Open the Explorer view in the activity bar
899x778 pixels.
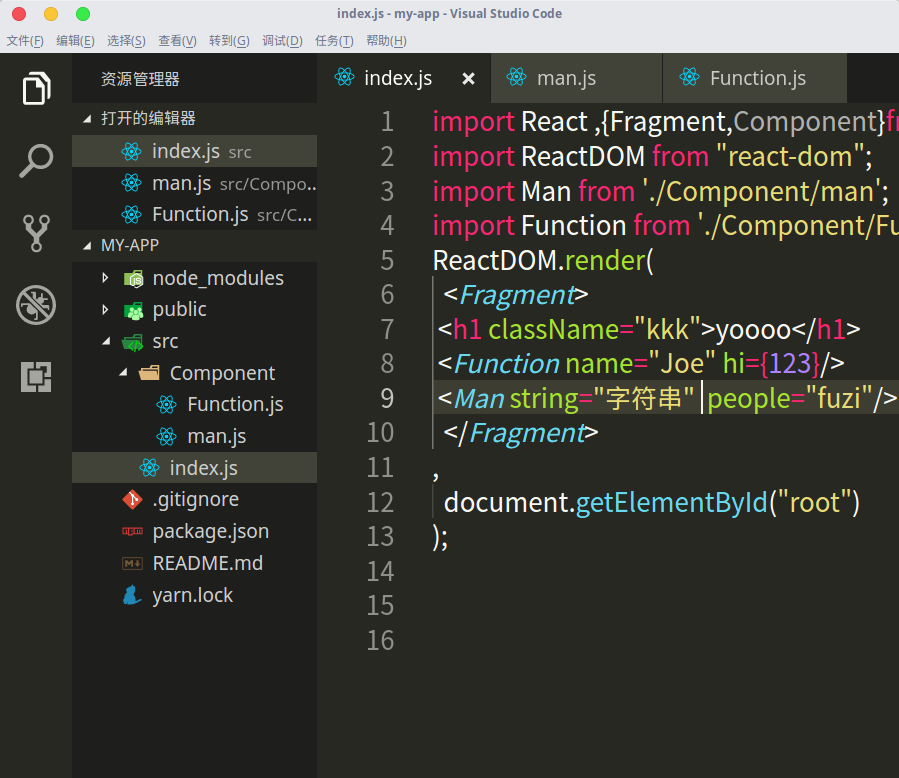pyautogui.click(x=36, y=89)
